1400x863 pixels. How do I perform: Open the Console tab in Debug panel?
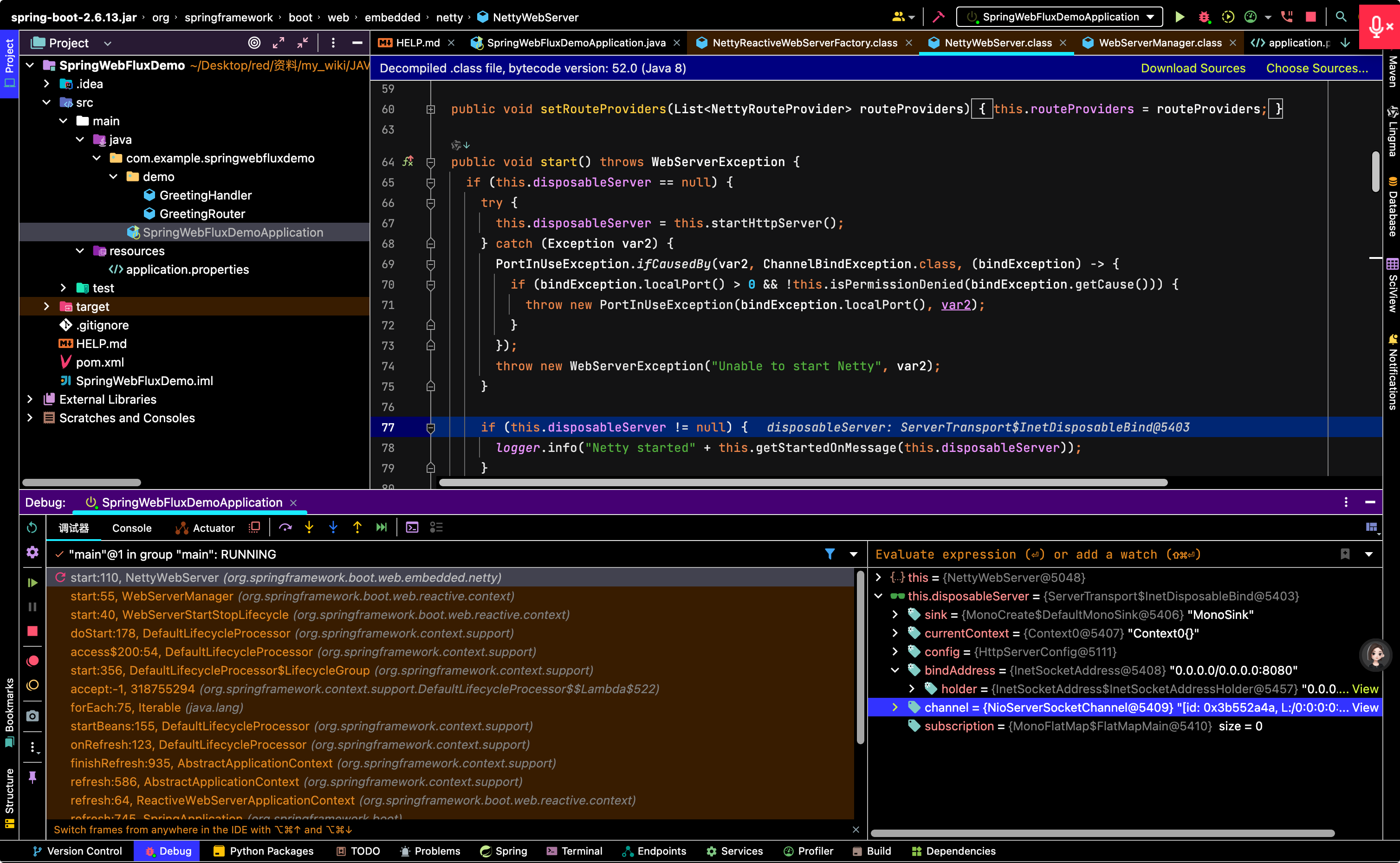[x=132, y=528]
